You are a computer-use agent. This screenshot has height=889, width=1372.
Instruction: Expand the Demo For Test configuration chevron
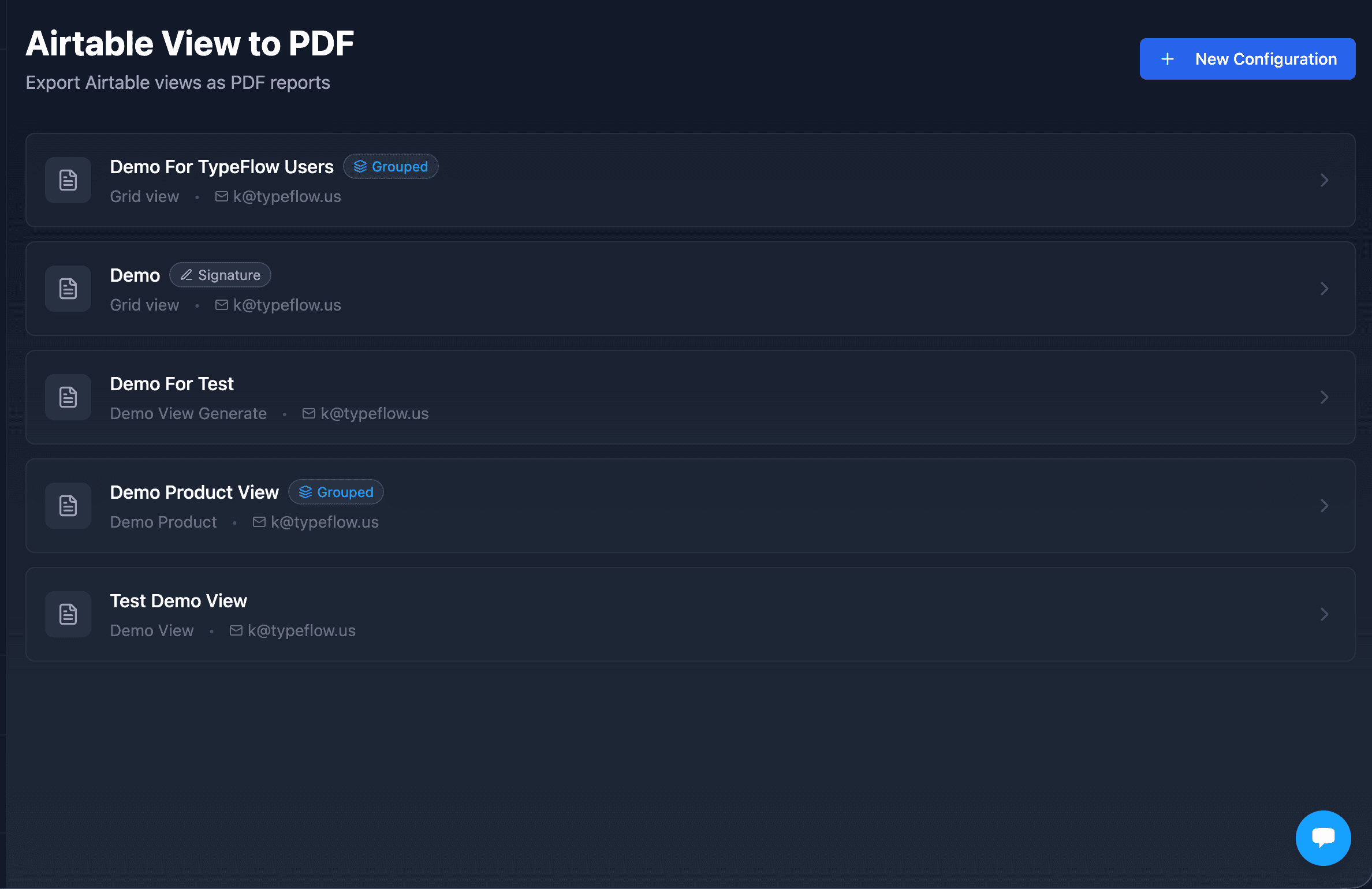click(1325, 397)
